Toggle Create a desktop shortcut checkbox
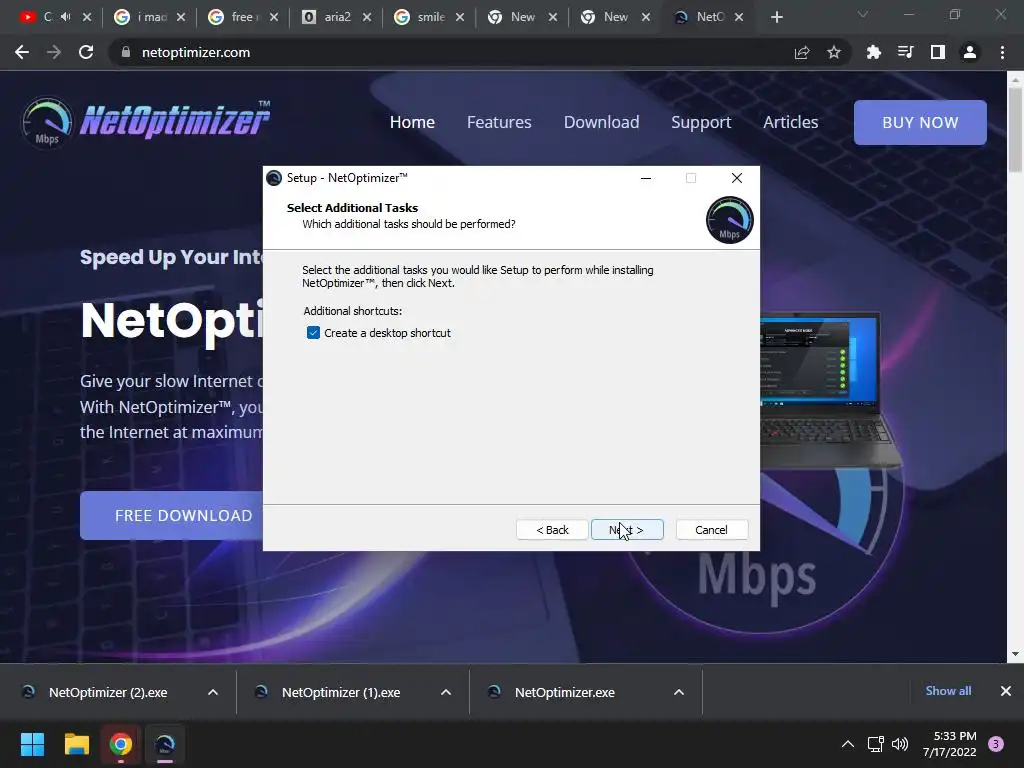Viewport: 1024px width, 768px height. tap(313, 333)
